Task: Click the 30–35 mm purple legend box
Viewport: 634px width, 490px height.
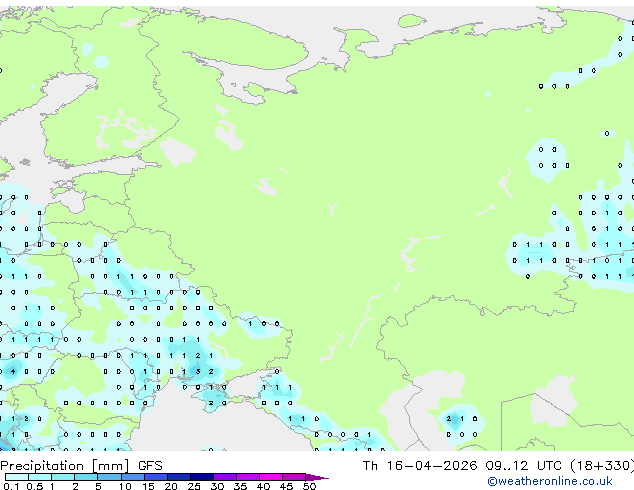Action: pyautogui.click(x=225, y=477)
